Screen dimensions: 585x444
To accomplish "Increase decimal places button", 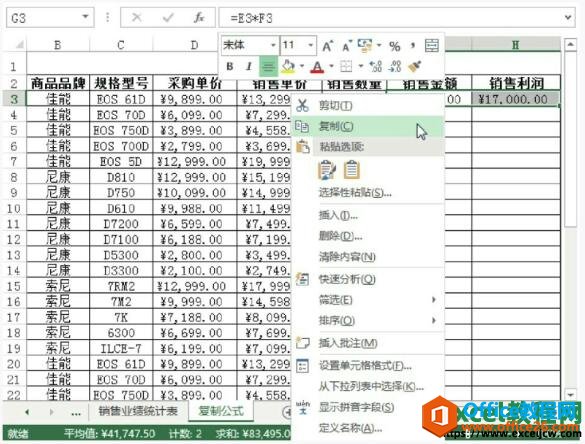I will (375, 66).
